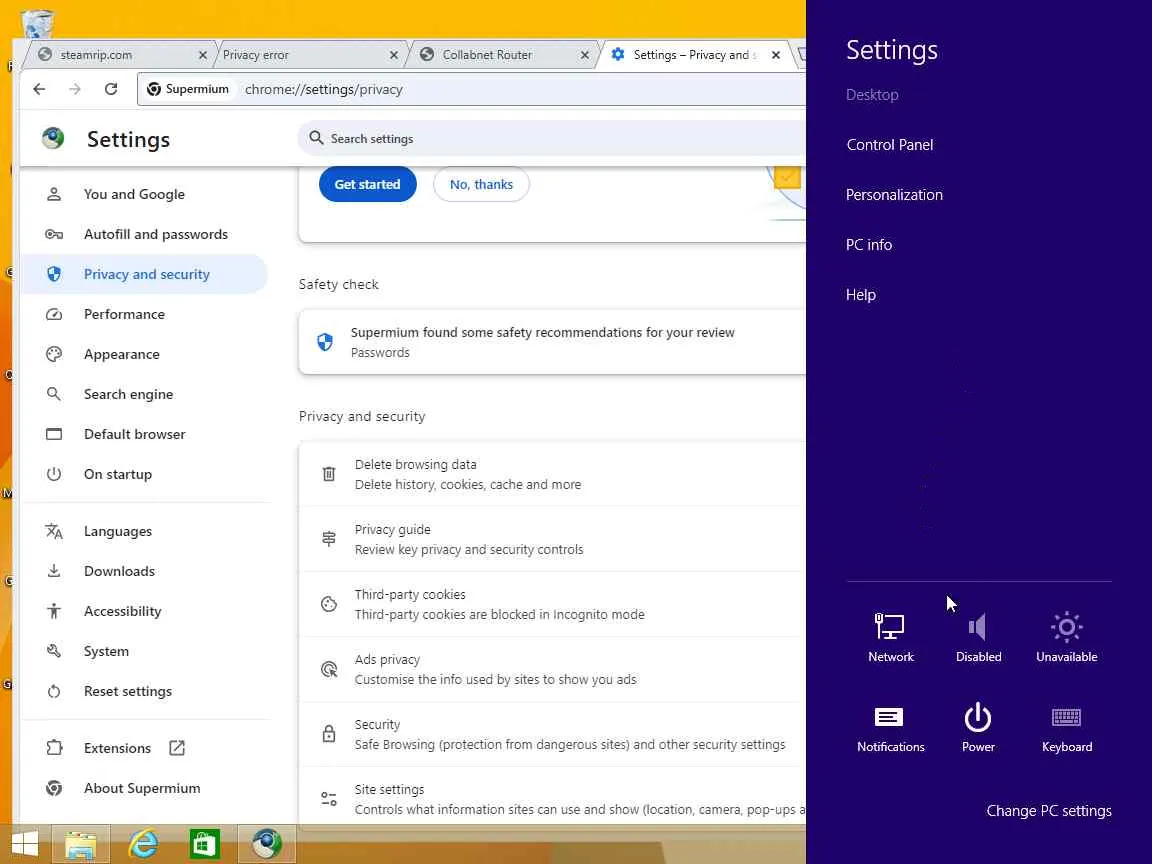Open the Privacy guide row
Screen dimensions: 1152x864
click(x=552, y=539)
